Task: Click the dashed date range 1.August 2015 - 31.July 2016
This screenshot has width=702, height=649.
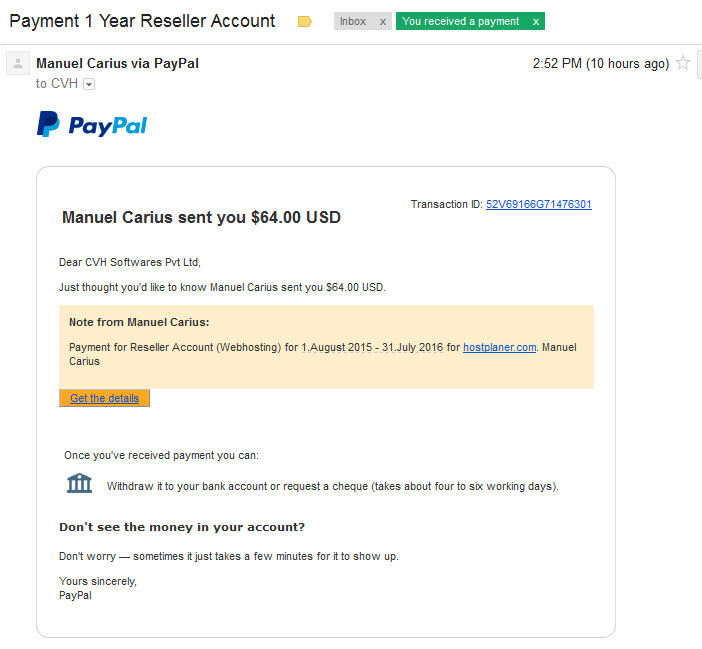Action: coord(372,347)
